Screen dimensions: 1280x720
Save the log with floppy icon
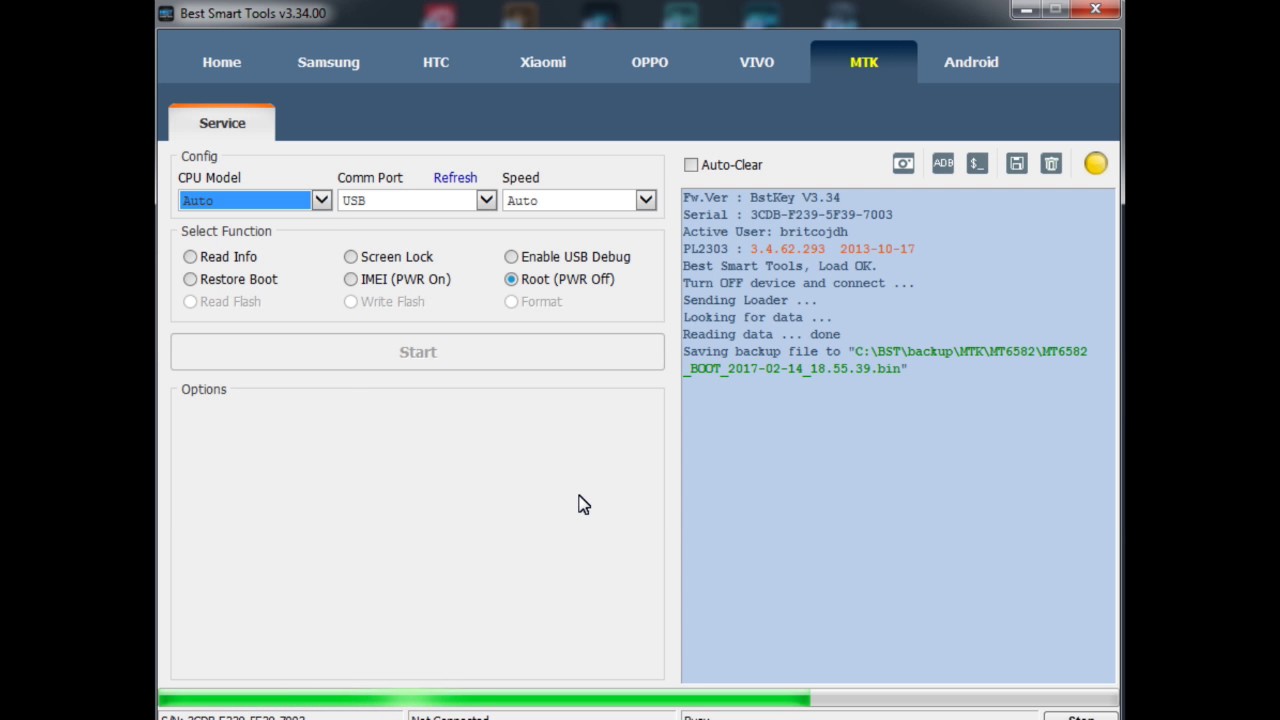pos(1016,164)
